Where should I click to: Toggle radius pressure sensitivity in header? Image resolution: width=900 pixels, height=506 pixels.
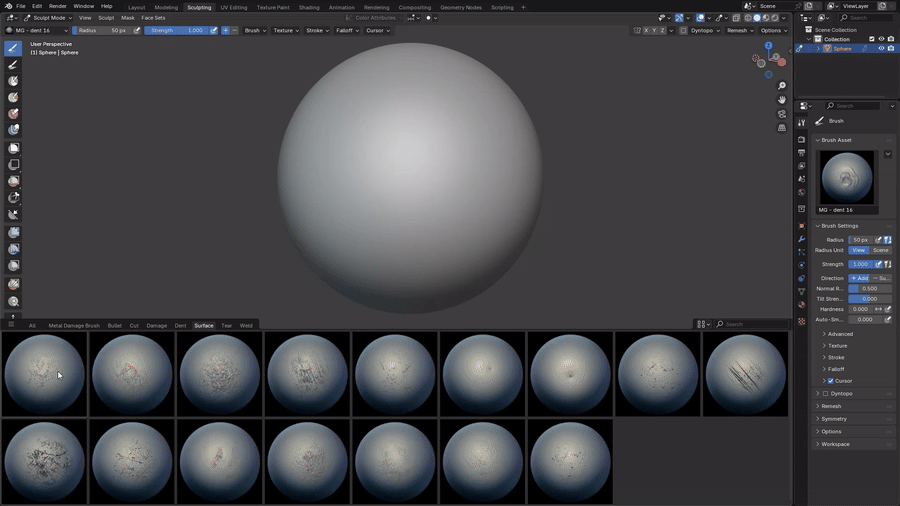click(137, 30)
